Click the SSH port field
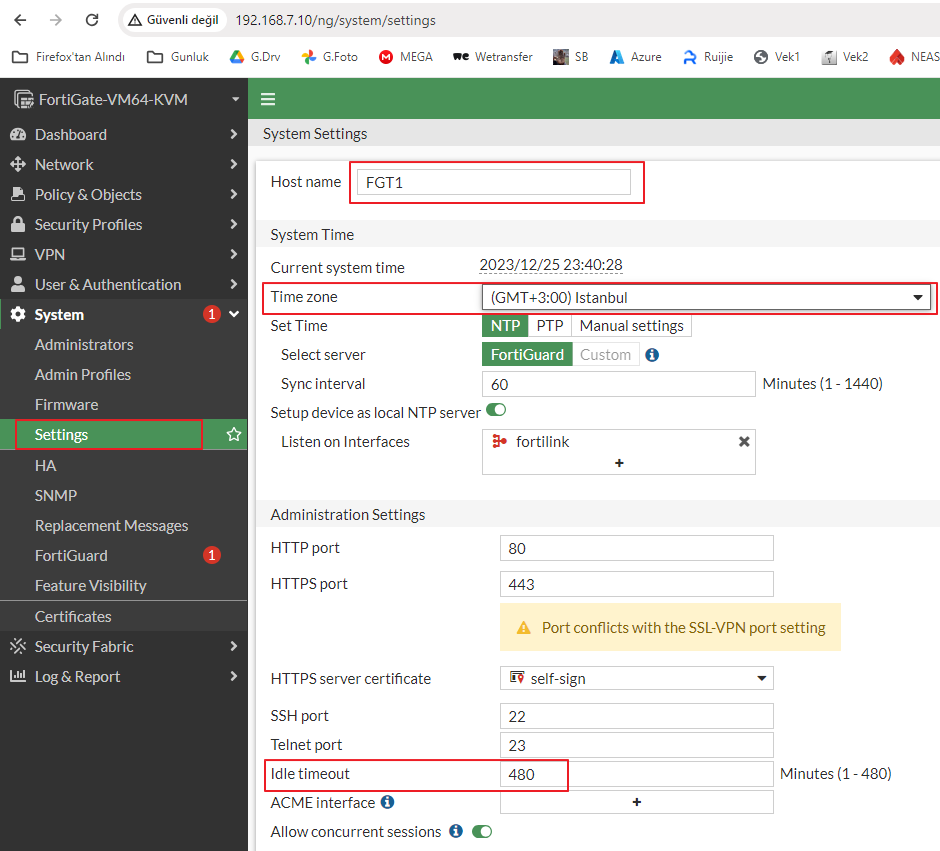The image size is (940, 851). 637,716
